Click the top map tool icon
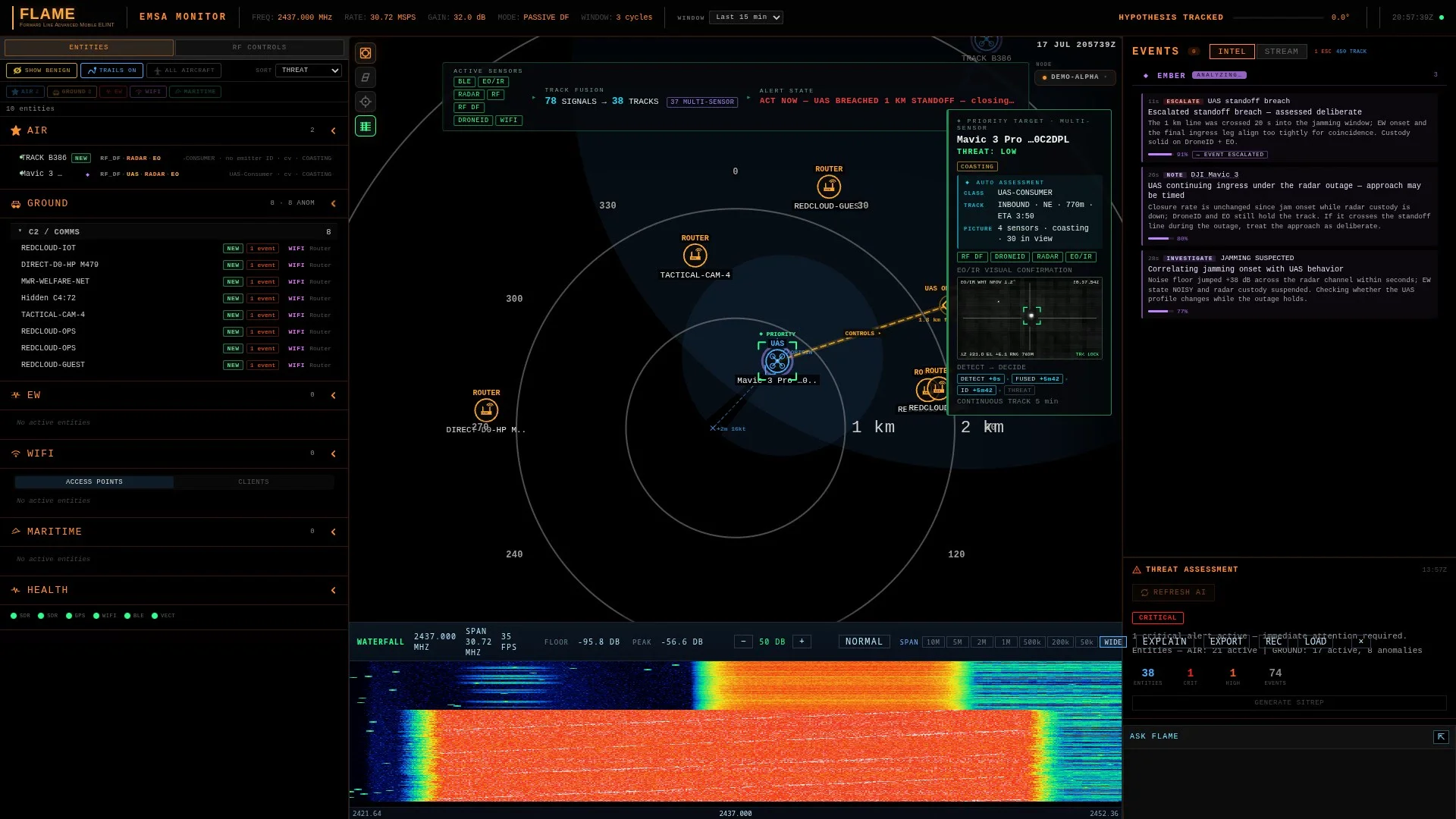Screen dimensions: 1456x819 click(366, 53)
